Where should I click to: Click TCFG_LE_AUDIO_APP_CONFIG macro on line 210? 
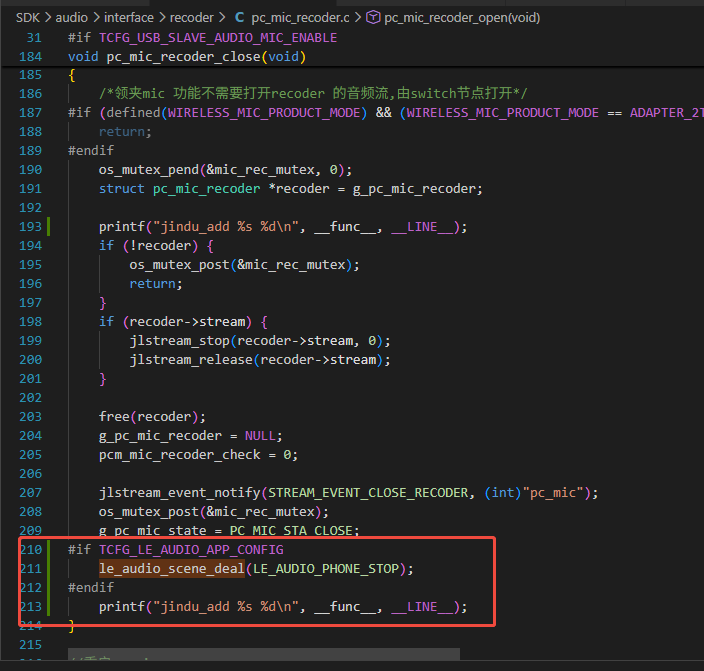click(x=191, y=550)
